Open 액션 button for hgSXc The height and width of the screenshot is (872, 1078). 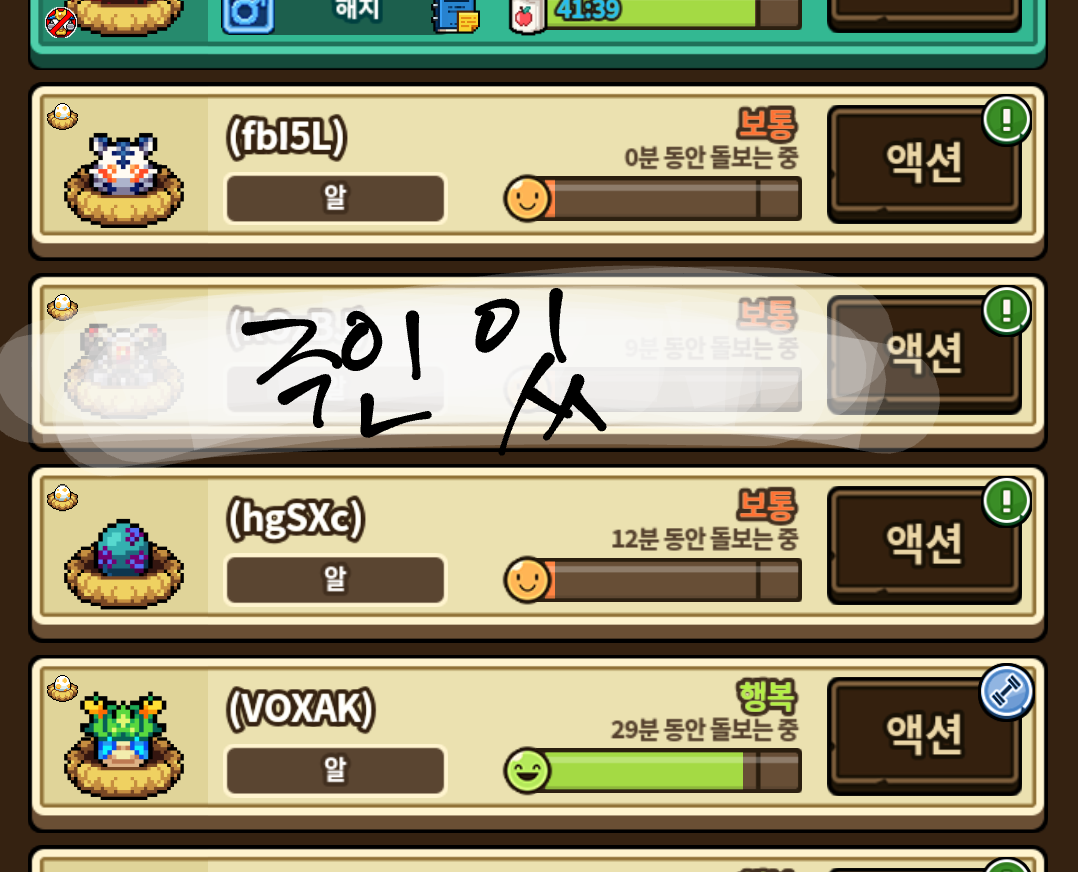[924, 545]
